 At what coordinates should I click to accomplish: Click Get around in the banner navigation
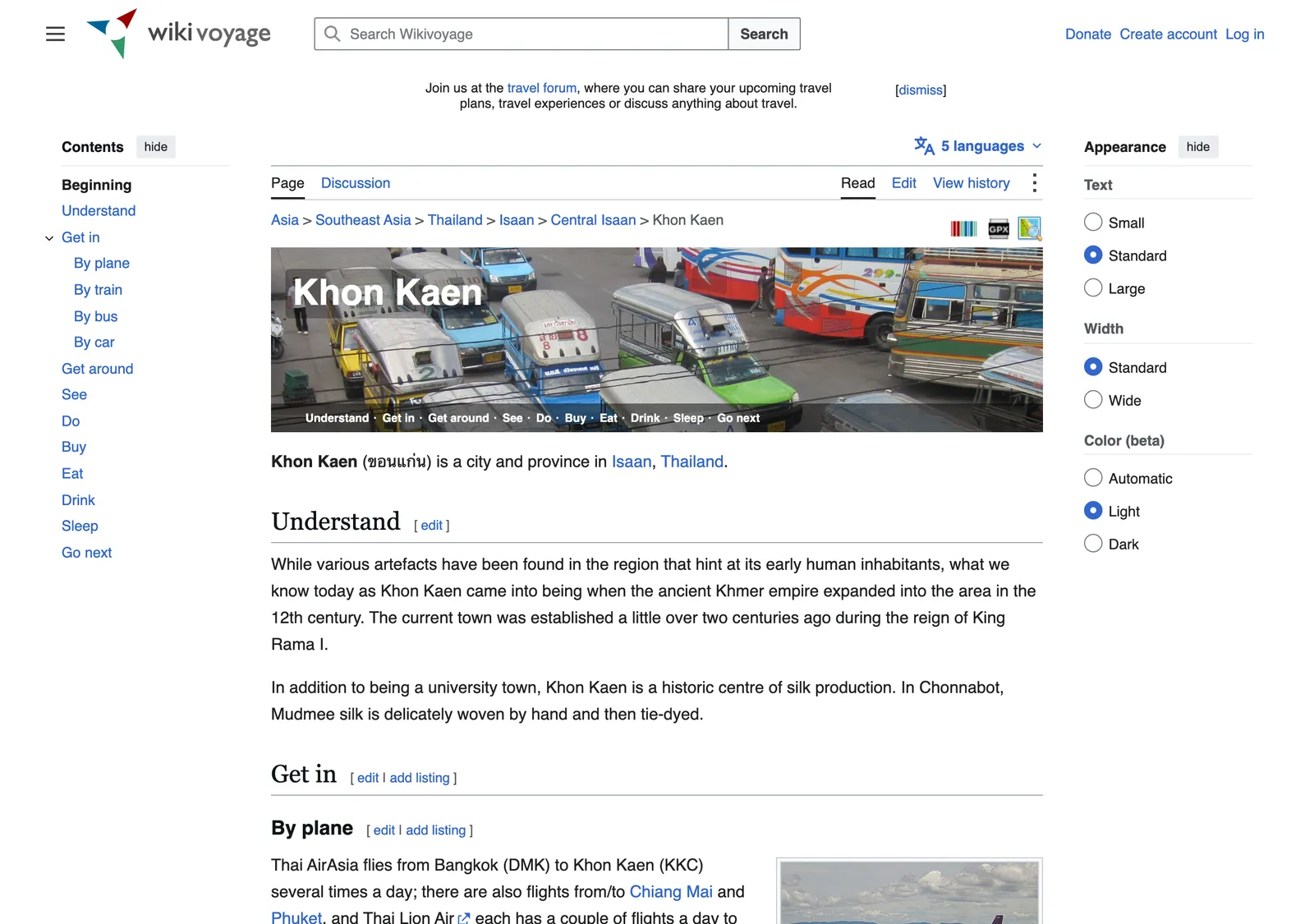[458, 418]
